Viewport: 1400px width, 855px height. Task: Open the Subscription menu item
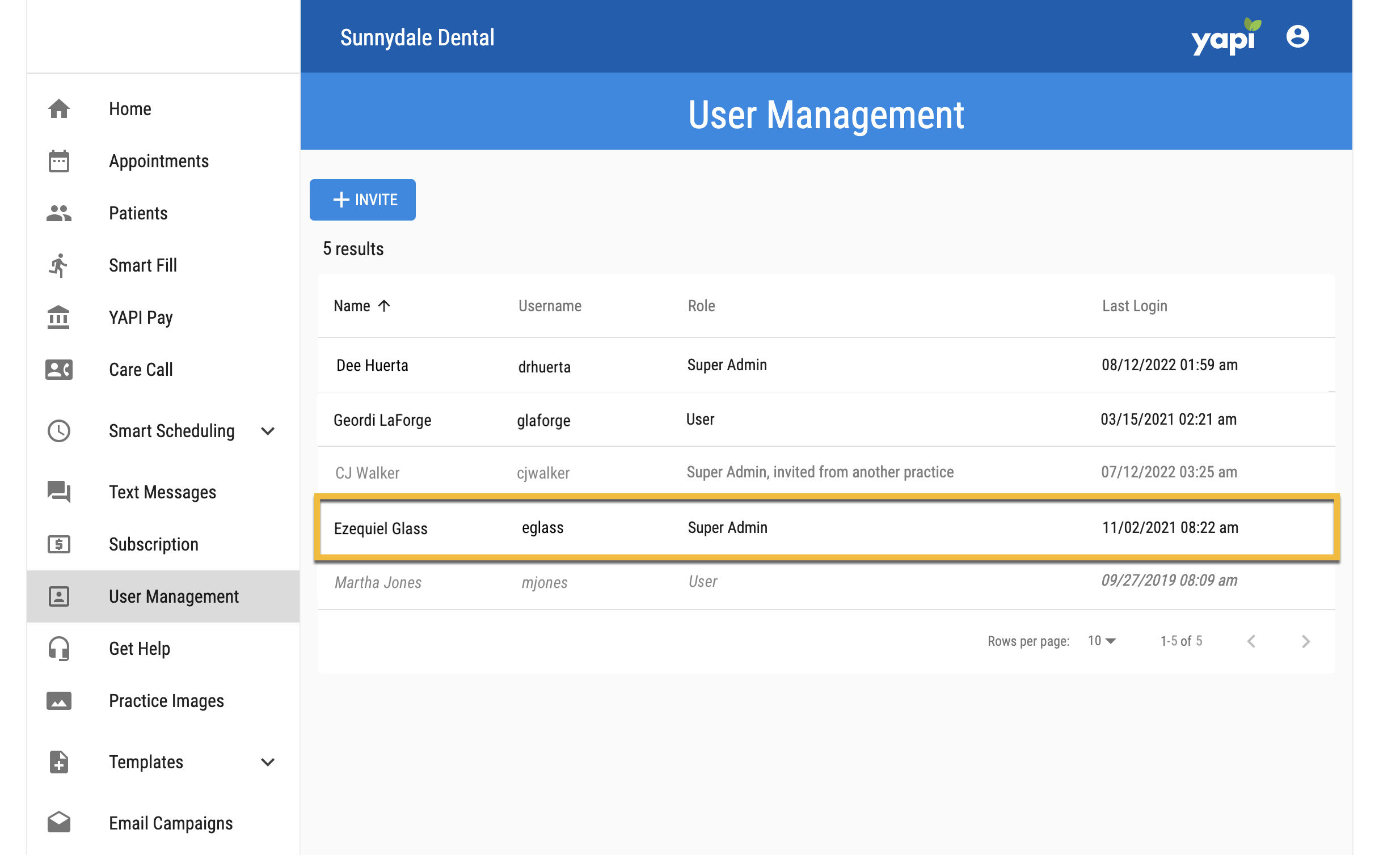[163, 544]
